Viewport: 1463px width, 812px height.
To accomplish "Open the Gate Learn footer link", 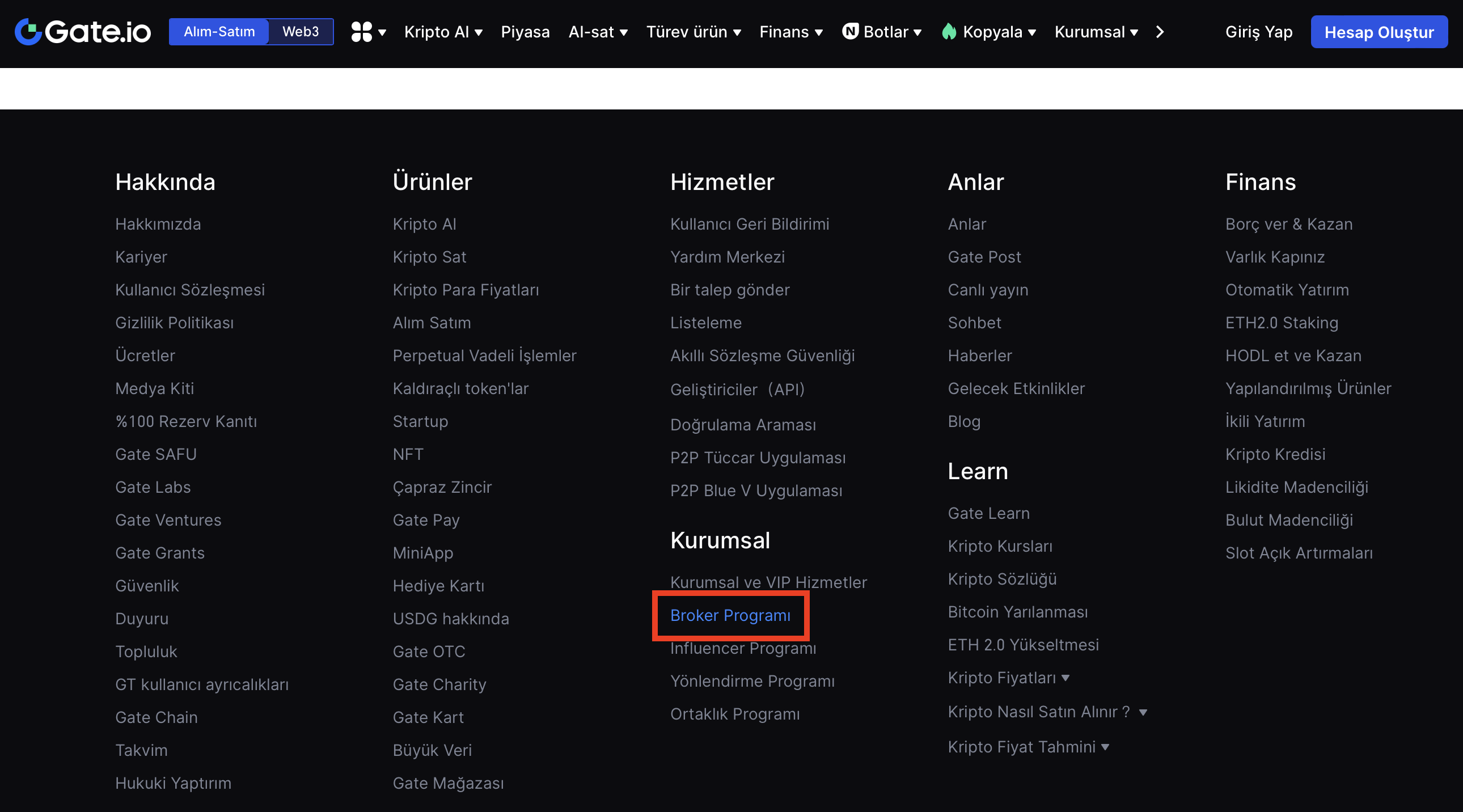I will tap(988, 513).
